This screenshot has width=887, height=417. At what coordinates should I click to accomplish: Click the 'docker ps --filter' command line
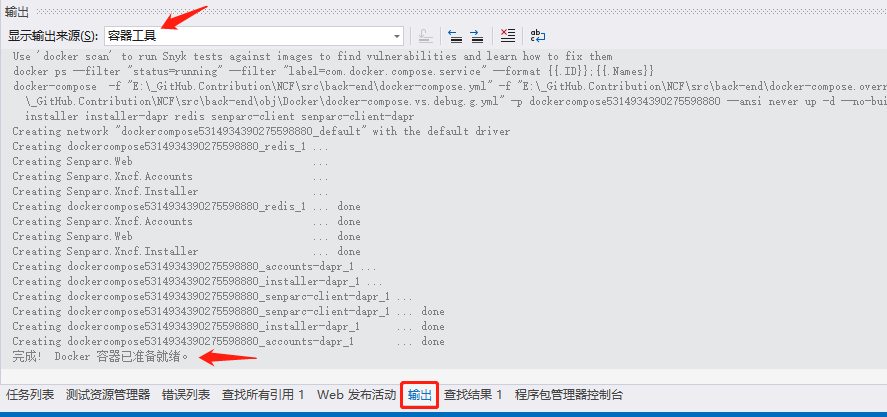(x=333, y=71)
